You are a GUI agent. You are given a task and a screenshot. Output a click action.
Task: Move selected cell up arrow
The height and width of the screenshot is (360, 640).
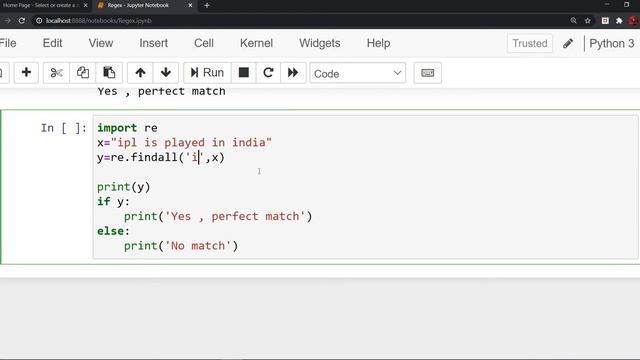140,73
